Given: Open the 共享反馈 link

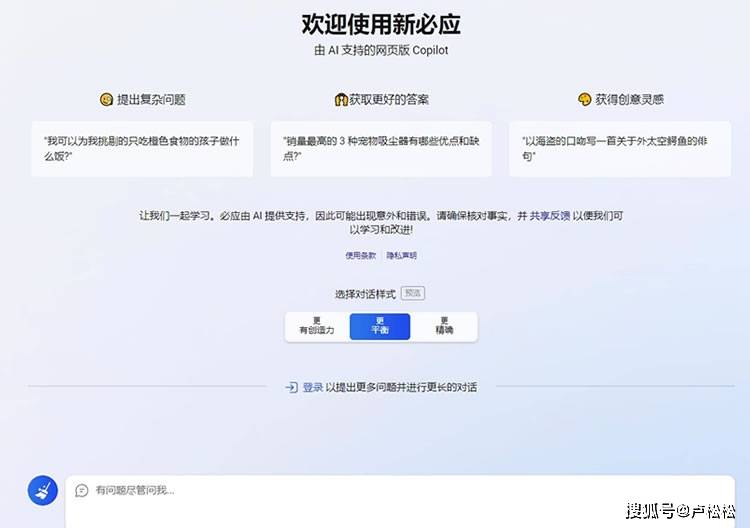Looking at the screenshot, I should (550, 216).
